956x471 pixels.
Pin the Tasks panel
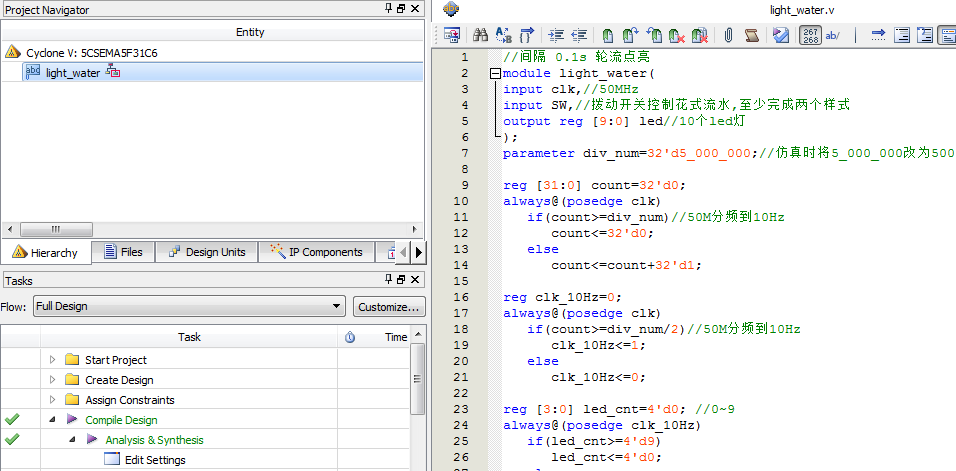coord(388,280)
